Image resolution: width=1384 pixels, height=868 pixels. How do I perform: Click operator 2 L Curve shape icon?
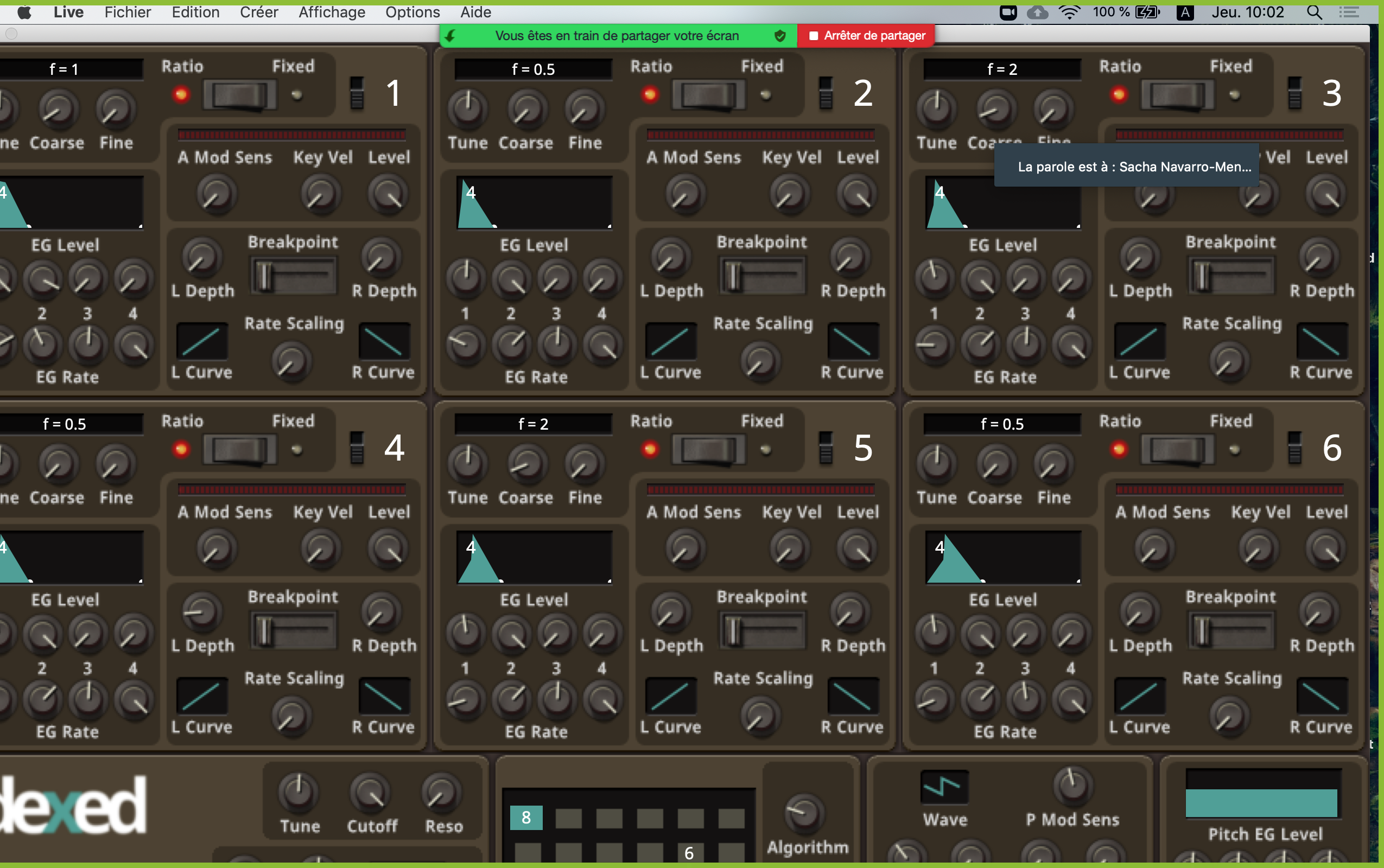coord(670,341)
